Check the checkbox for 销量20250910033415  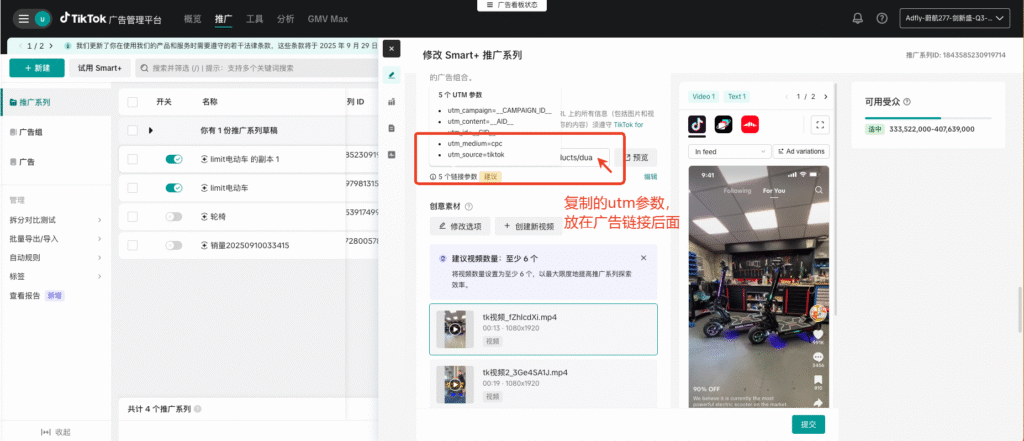pyautogui.click(x=133, y=245)
